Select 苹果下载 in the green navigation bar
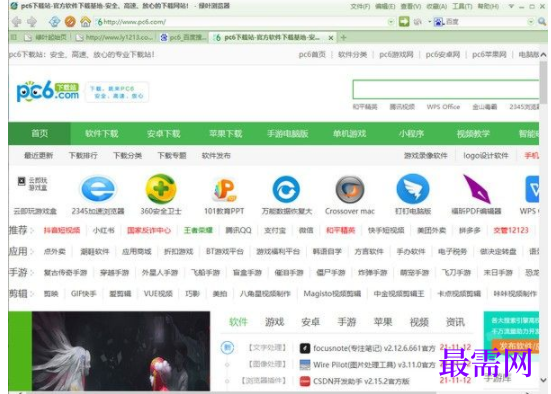This screenshot has height=394, width=551. (226, 134)
